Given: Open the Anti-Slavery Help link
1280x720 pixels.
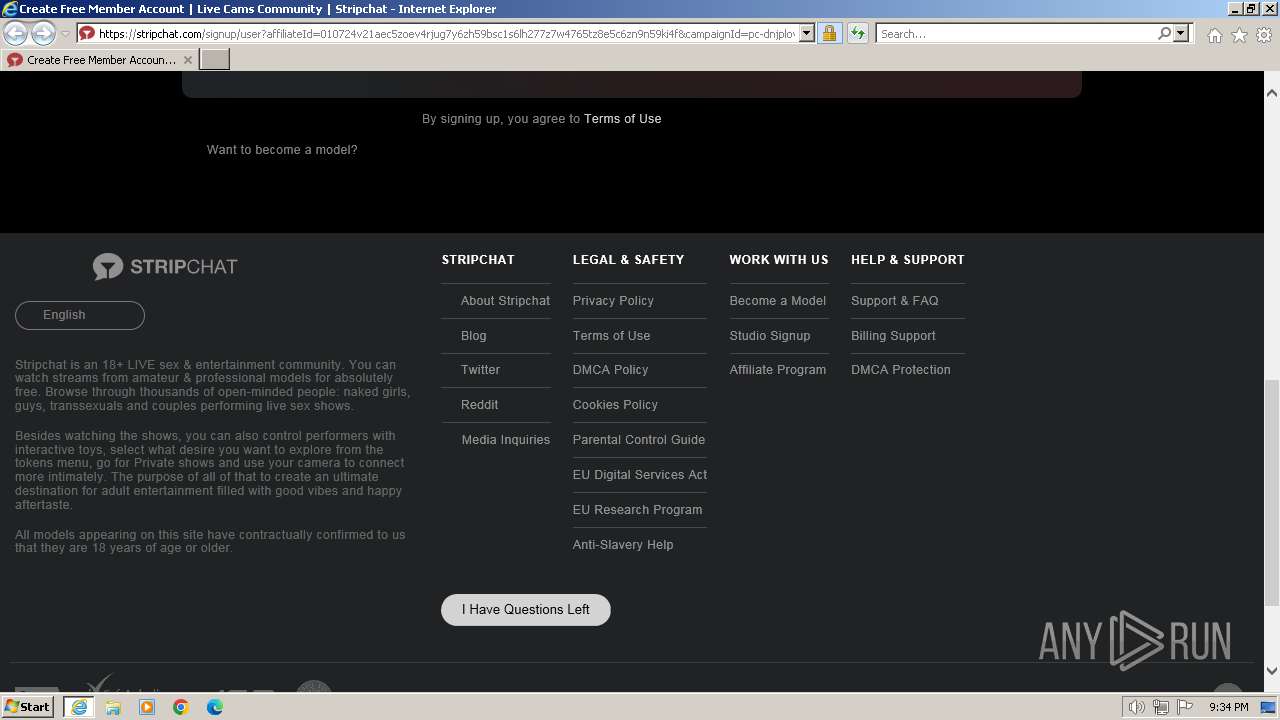Looking at the screenshot, I should pos(623,545).
